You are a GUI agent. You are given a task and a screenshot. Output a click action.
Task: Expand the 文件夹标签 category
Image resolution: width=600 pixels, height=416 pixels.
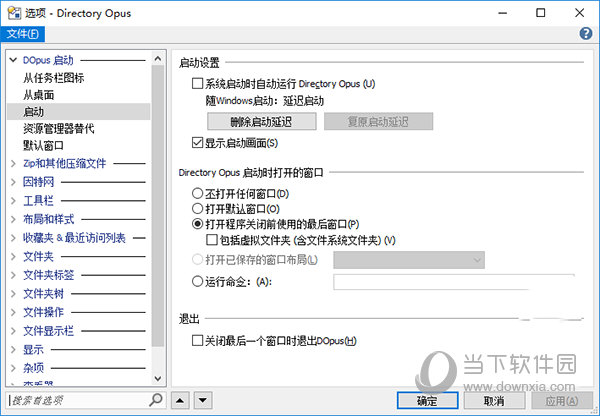tap(13, 275)
